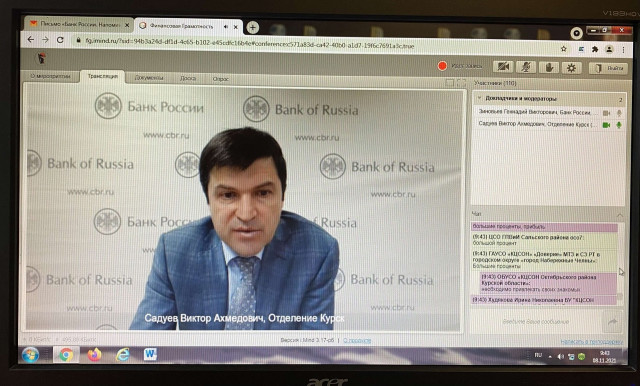Click the video window mode icon
640x386 pixels.
click(450, 82)
